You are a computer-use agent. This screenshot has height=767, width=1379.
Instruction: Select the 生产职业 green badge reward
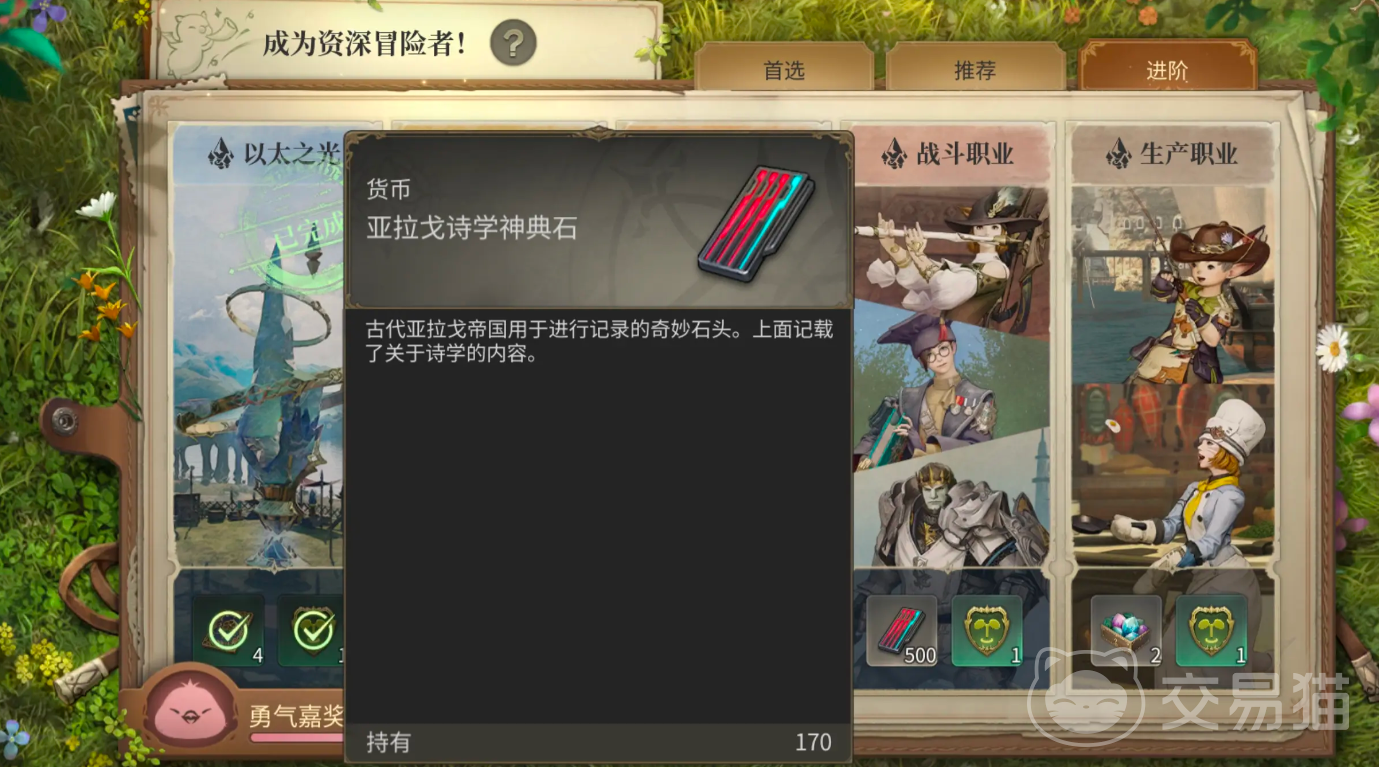pyautogui.click(x=1211, y=631)
